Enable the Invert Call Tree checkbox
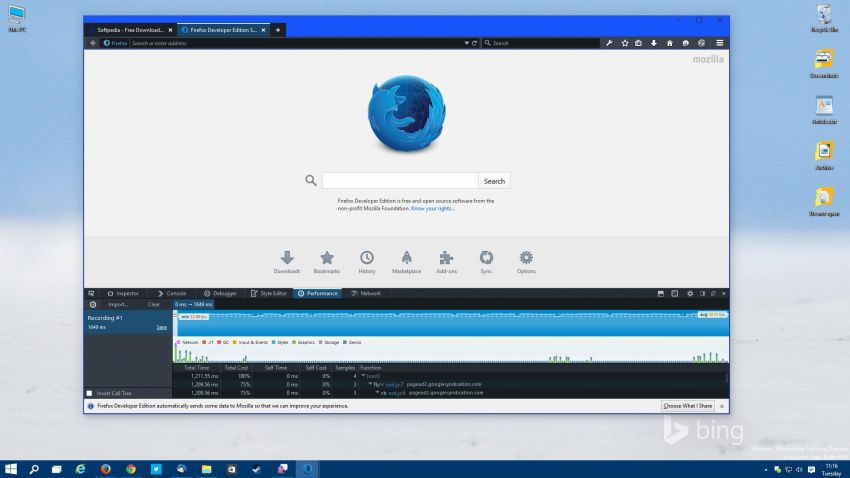 (x=89, y=393)
